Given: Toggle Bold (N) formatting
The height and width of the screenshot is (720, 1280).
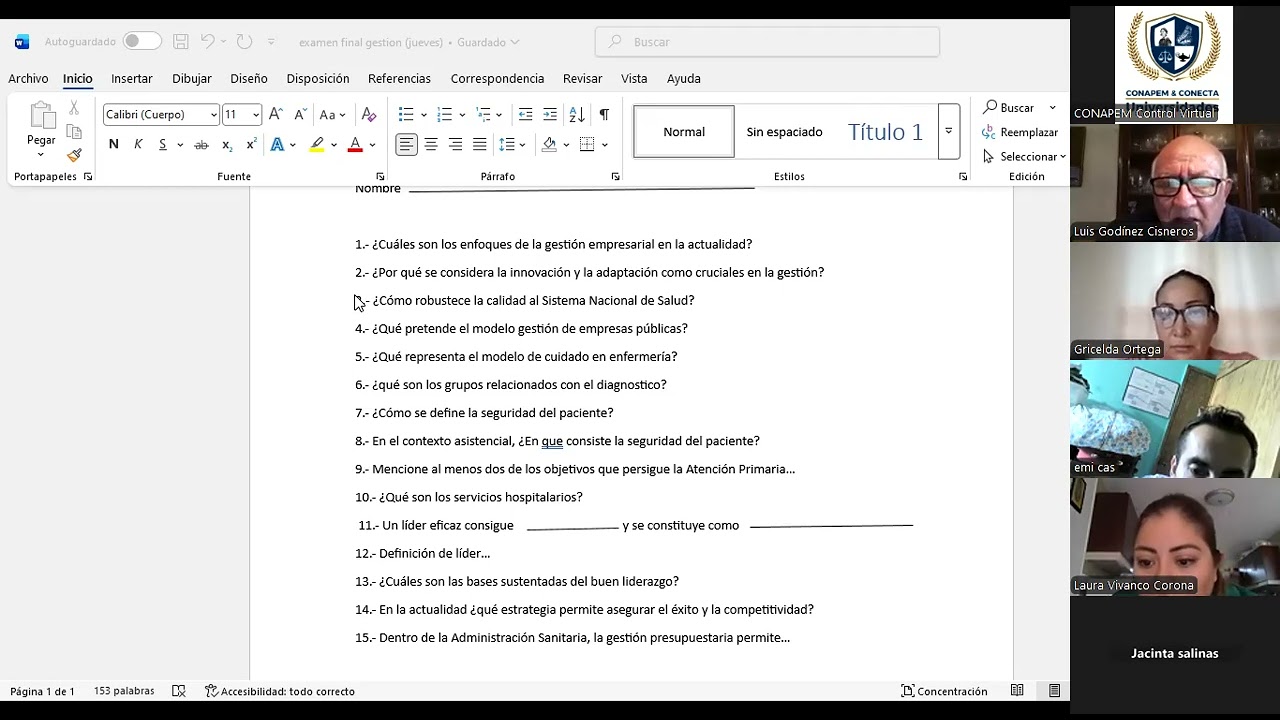Looking at the screenshot, I should [x=114, y=145].
